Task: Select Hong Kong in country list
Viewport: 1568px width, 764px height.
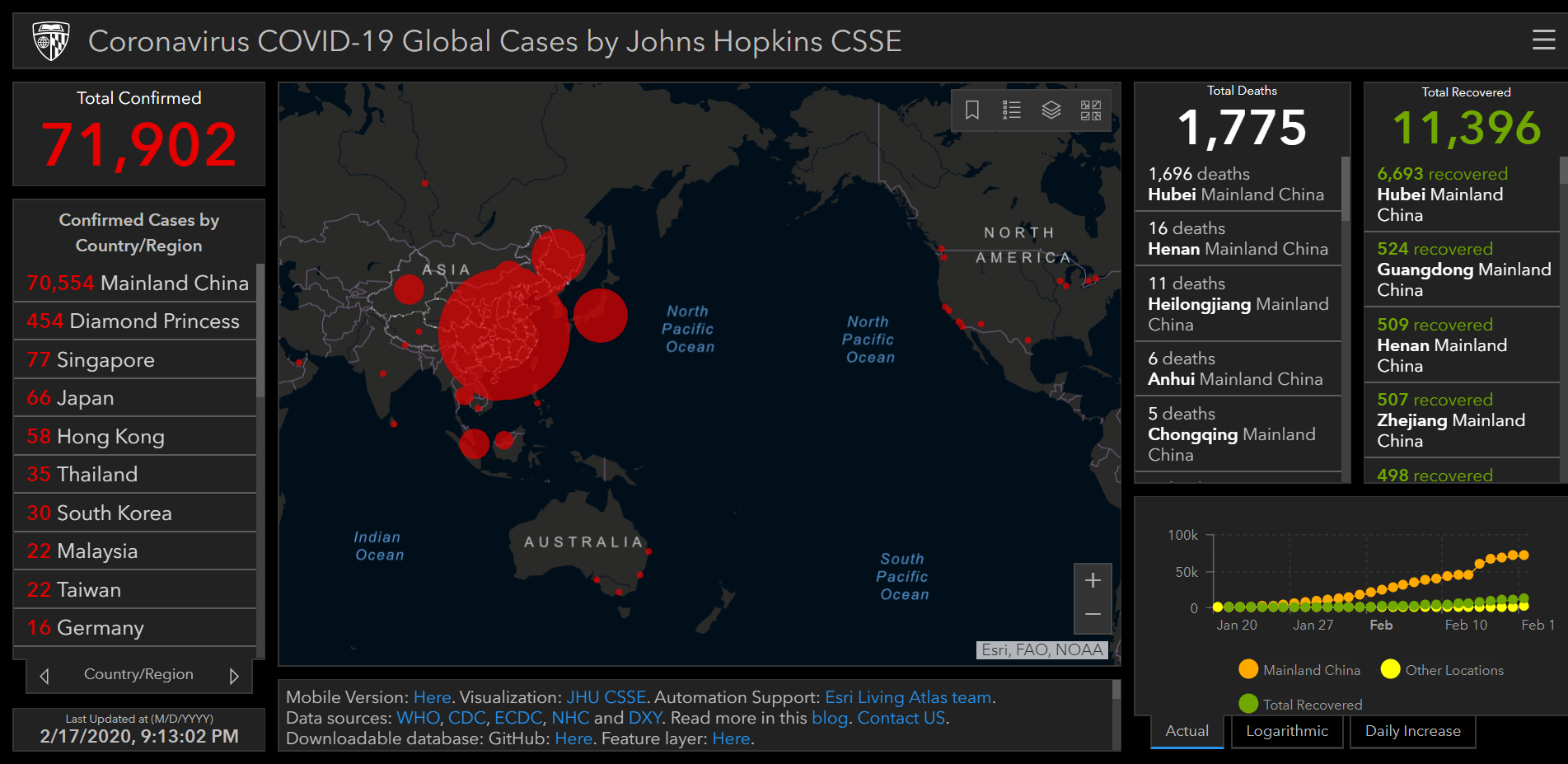Action: click(x=136, y=436)
